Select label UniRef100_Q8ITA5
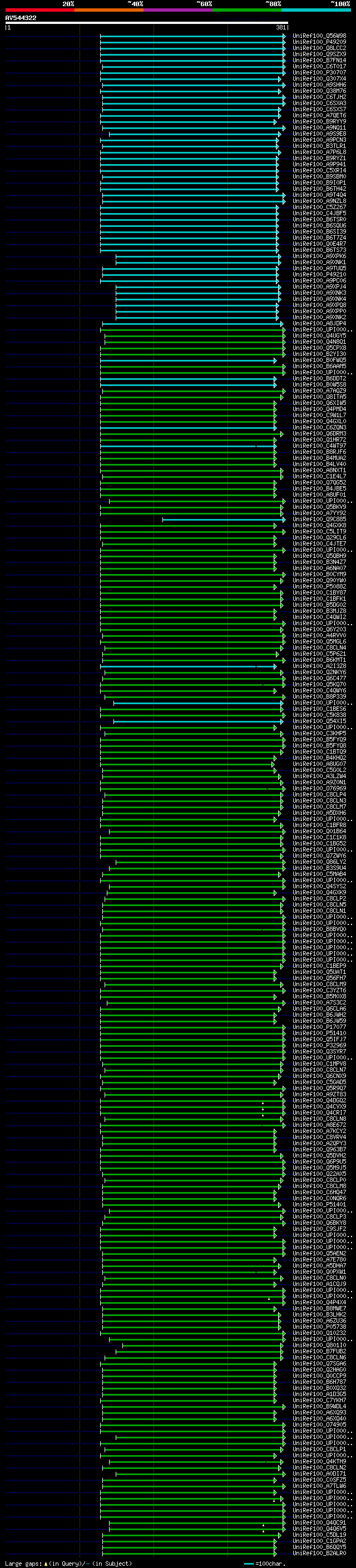 [319, 397]
